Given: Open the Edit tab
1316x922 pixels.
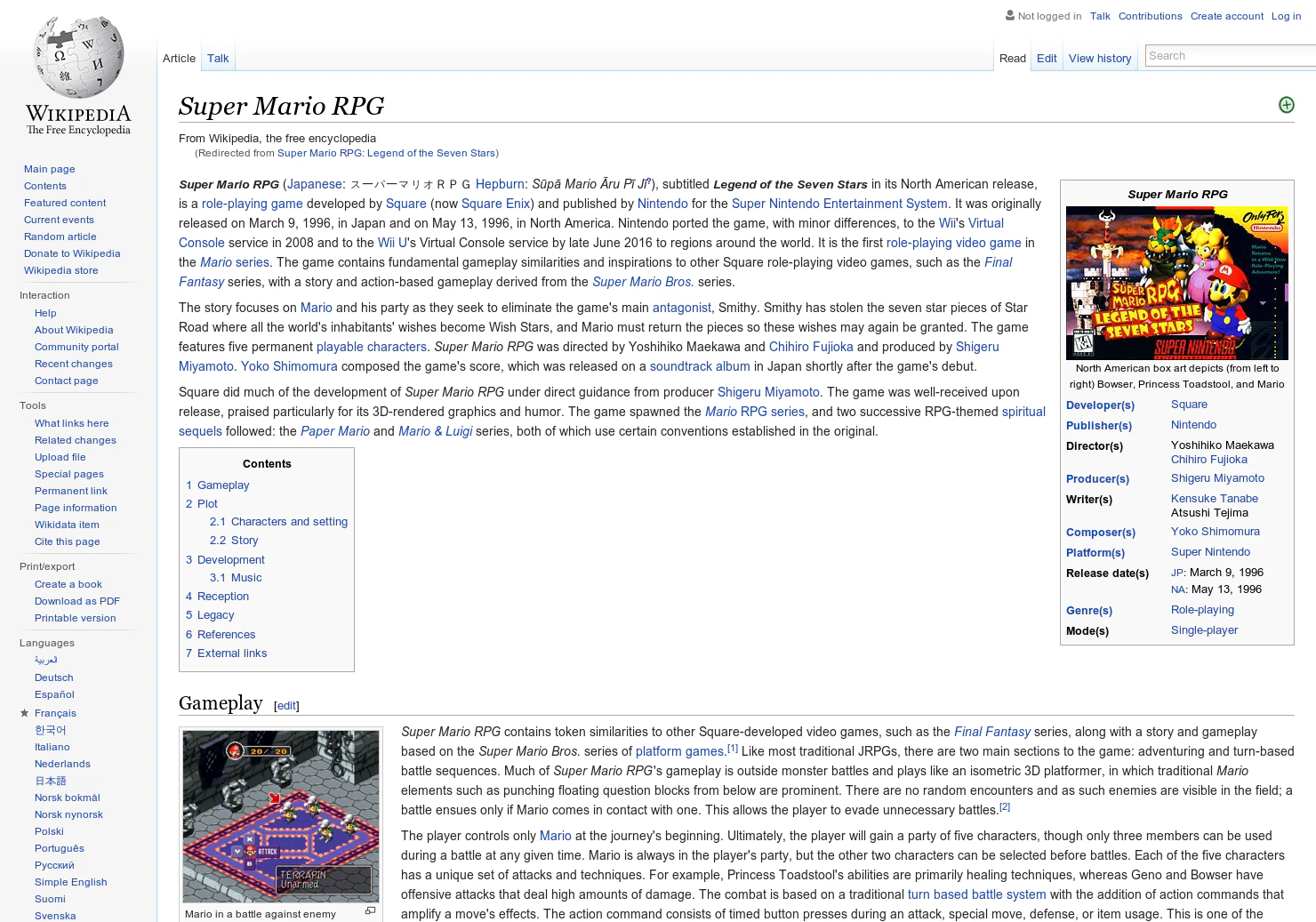Looking at the screenshot, I should pyautogui.click(x=1047, y=59).
